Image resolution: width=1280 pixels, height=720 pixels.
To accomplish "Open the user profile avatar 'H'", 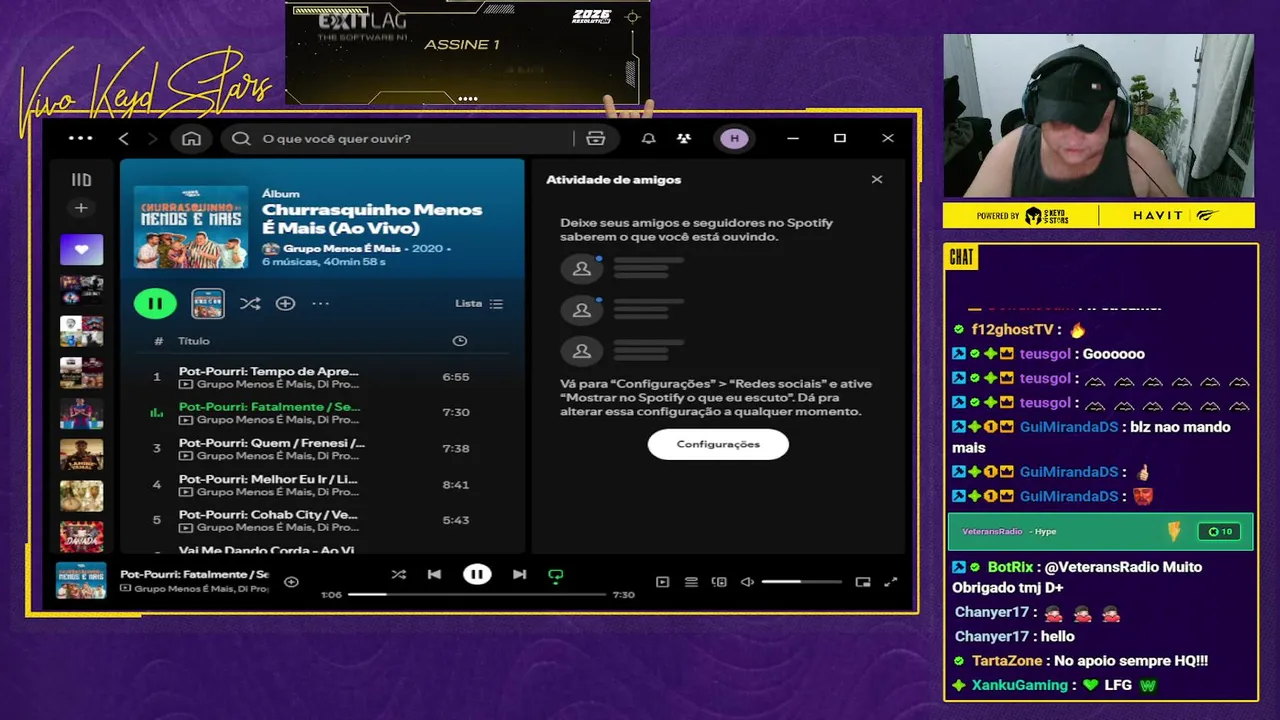I will [734, 138].
